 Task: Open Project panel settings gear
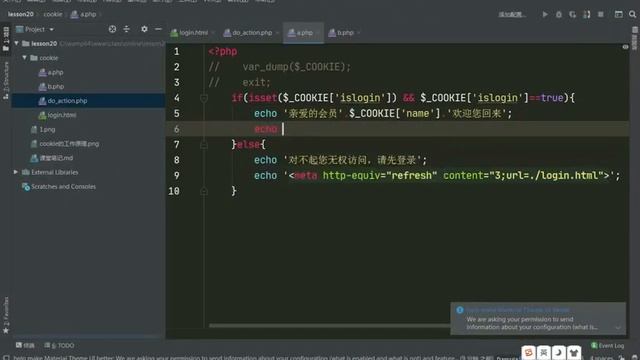[x=144, y=29]
